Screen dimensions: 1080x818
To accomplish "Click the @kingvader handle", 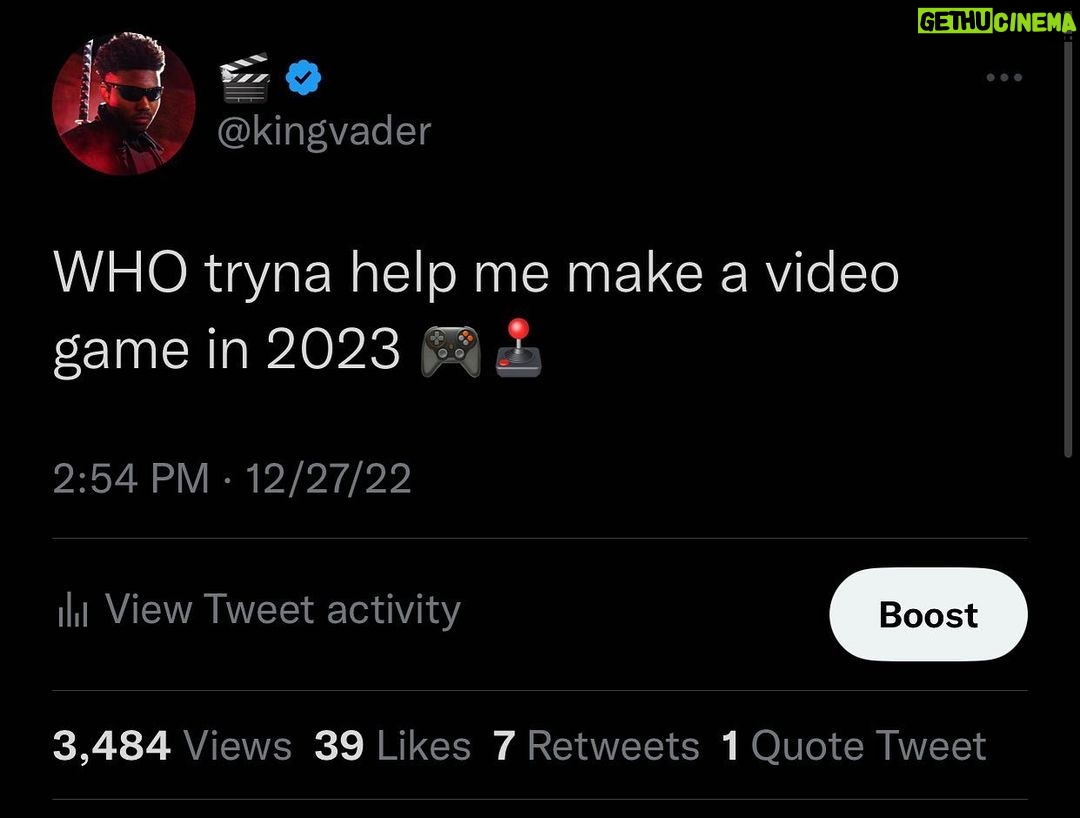I will click(x=324, y=131).
